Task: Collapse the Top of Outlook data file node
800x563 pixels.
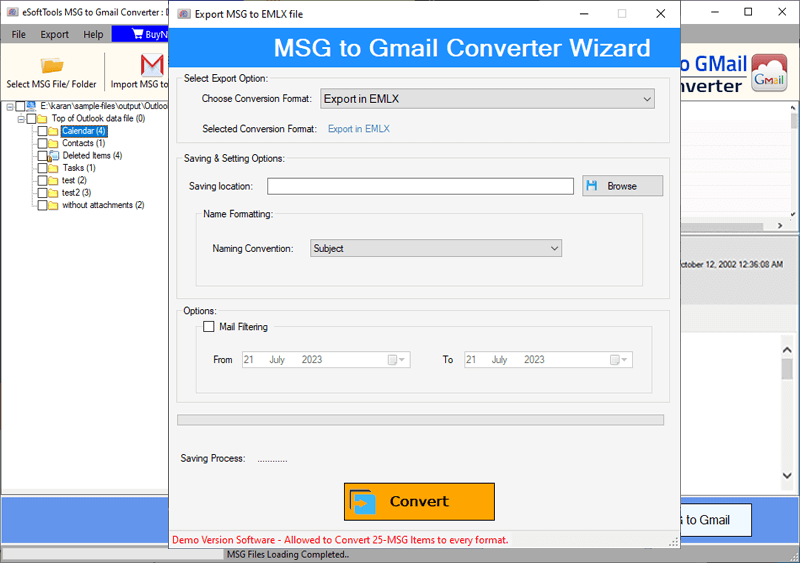Action: tap(21, 119)
